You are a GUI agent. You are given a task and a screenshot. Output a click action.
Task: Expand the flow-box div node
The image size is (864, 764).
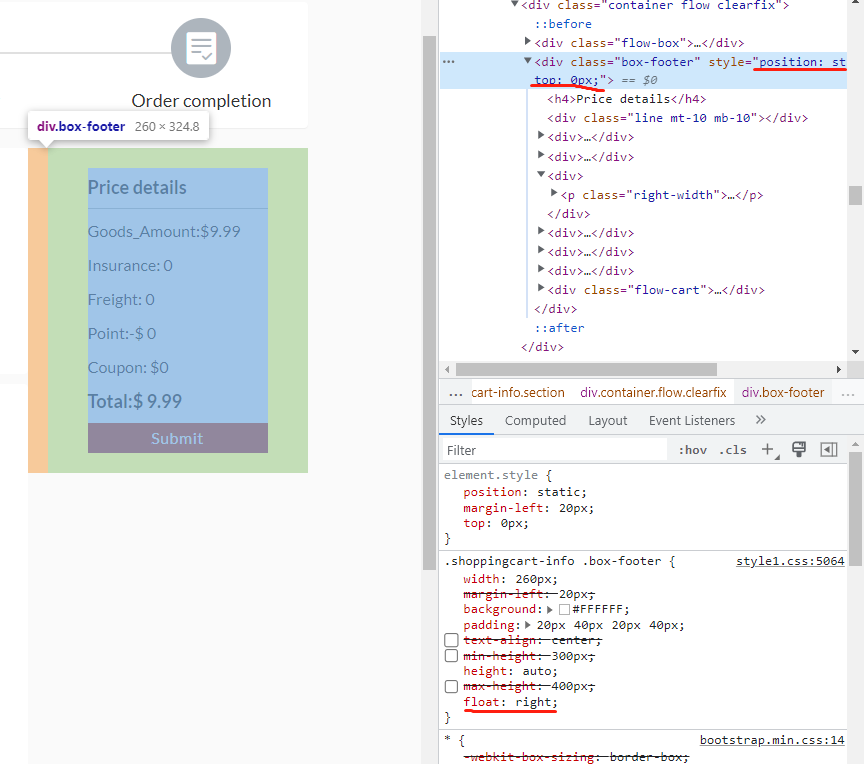[x=528, y=41]
